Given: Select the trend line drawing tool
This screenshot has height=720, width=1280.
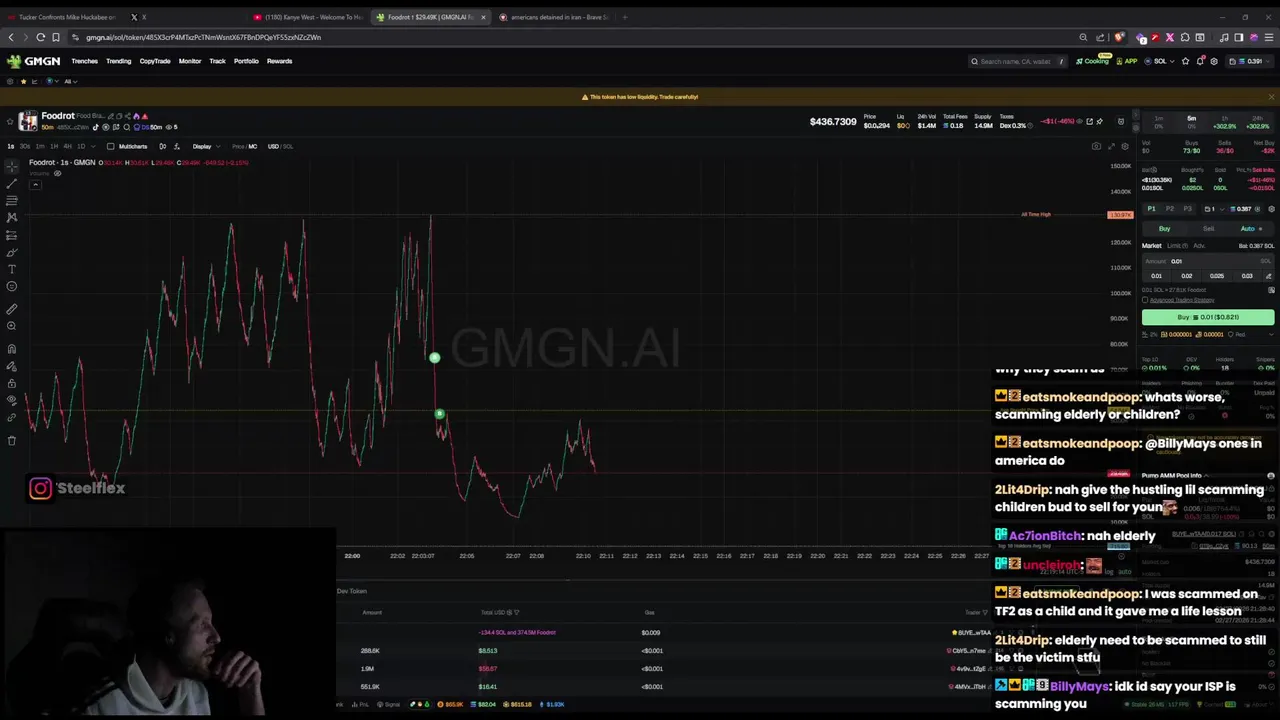Looking at the screenshot, I should click(11, 184).
